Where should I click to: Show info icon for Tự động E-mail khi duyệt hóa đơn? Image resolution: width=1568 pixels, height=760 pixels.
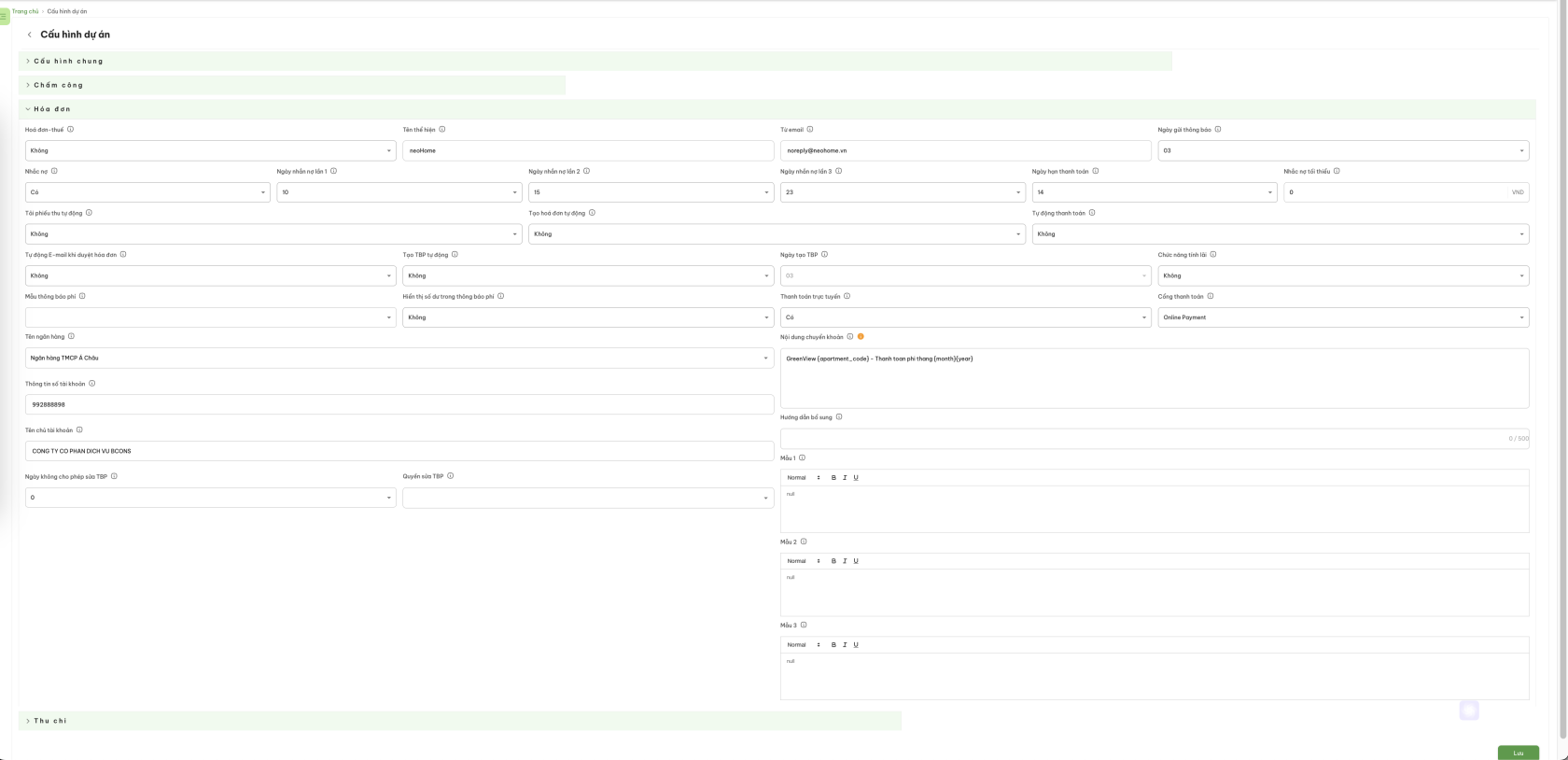pos(123,254)
